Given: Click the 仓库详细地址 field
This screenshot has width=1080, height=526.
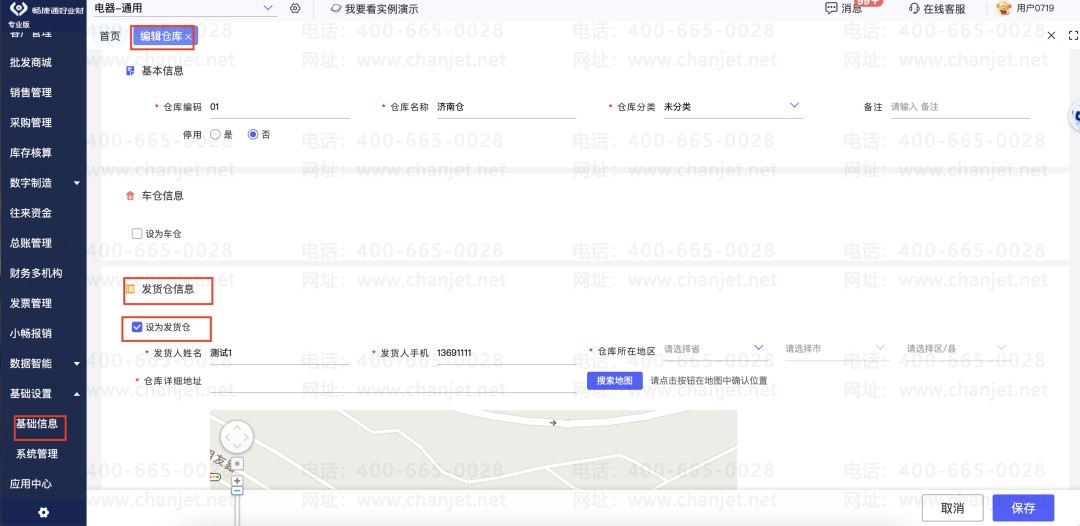Looking at the screenshot, I should [x=392, y=381].
